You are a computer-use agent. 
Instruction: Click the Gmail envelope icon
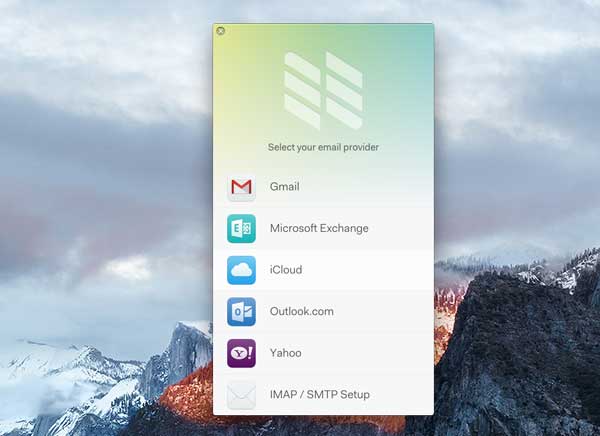(x=241, y=187)
